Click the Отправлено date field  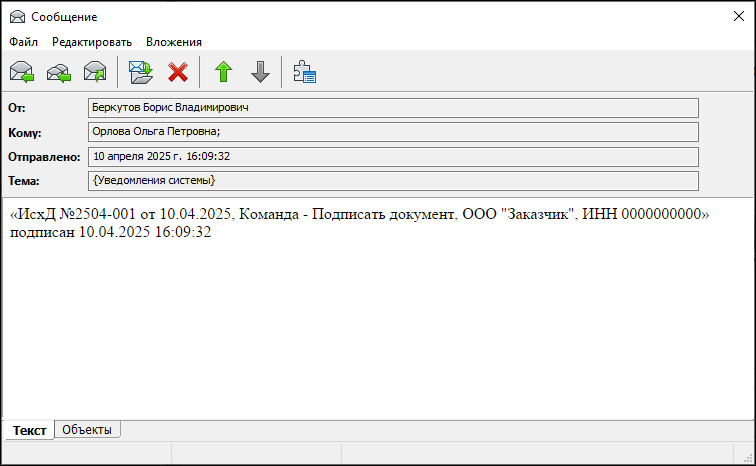393,156
